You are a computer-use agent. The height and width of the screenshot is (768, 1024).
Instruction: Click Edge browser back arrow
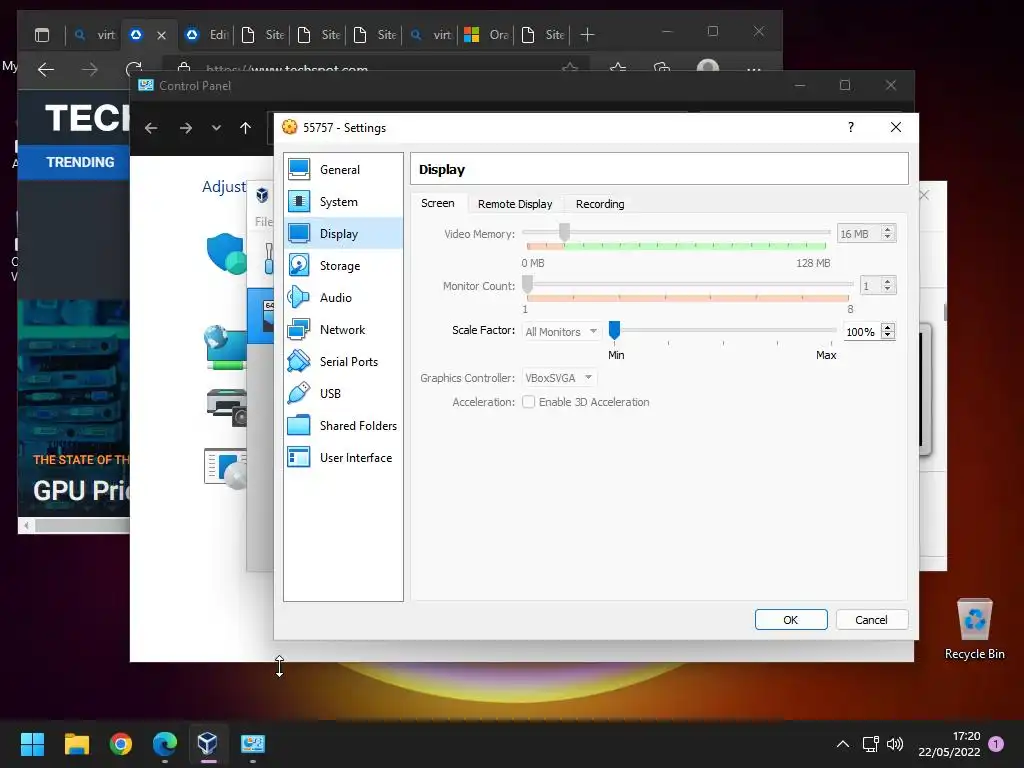click(46, 69)
